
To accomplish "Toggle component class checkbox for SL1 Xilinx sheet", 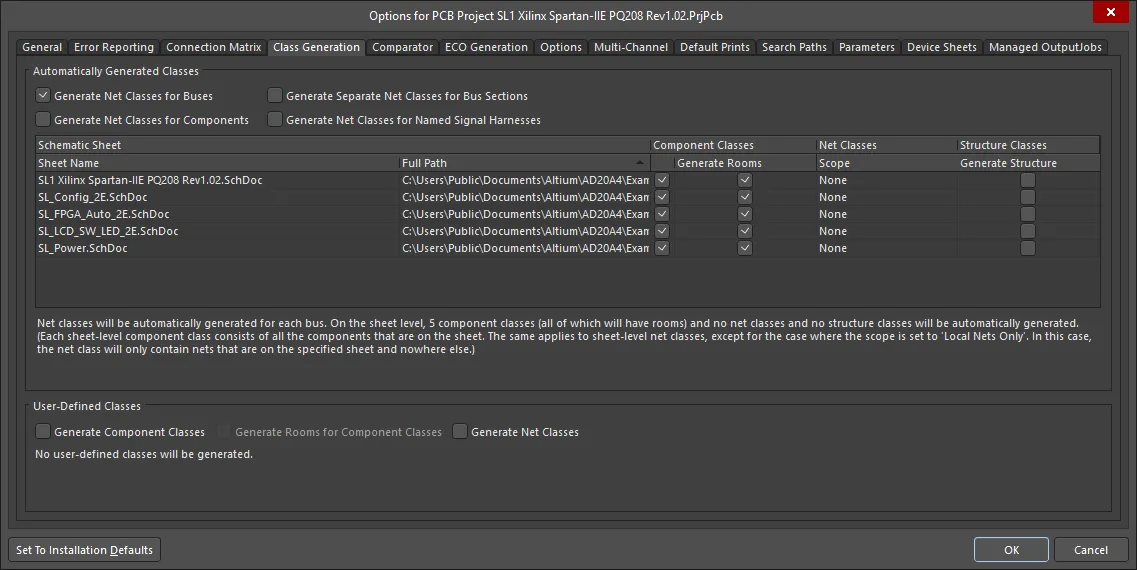I will point(662,180).
